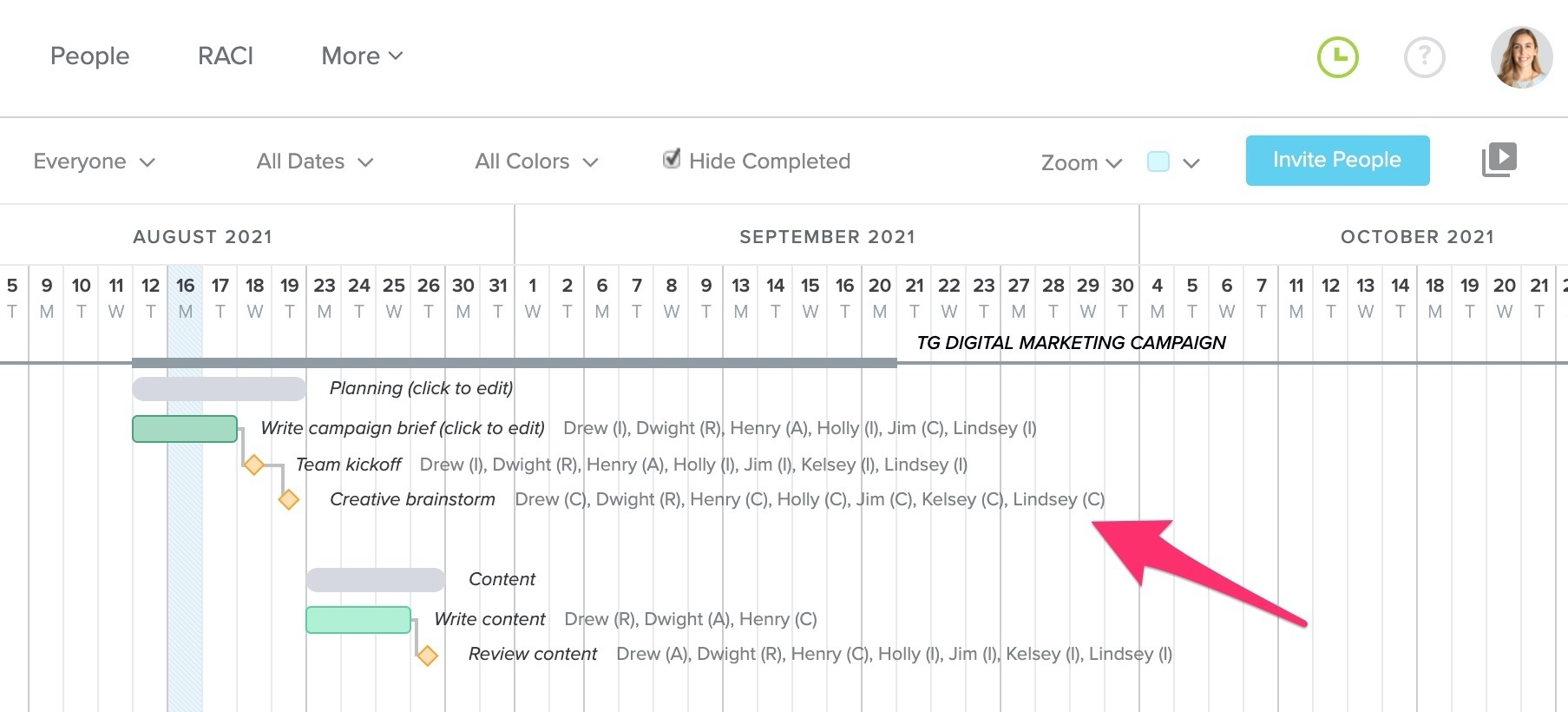Click the Team kickoff milestone diamond
This screenshot has height=712, width=1568.
(x=255, y=465)
